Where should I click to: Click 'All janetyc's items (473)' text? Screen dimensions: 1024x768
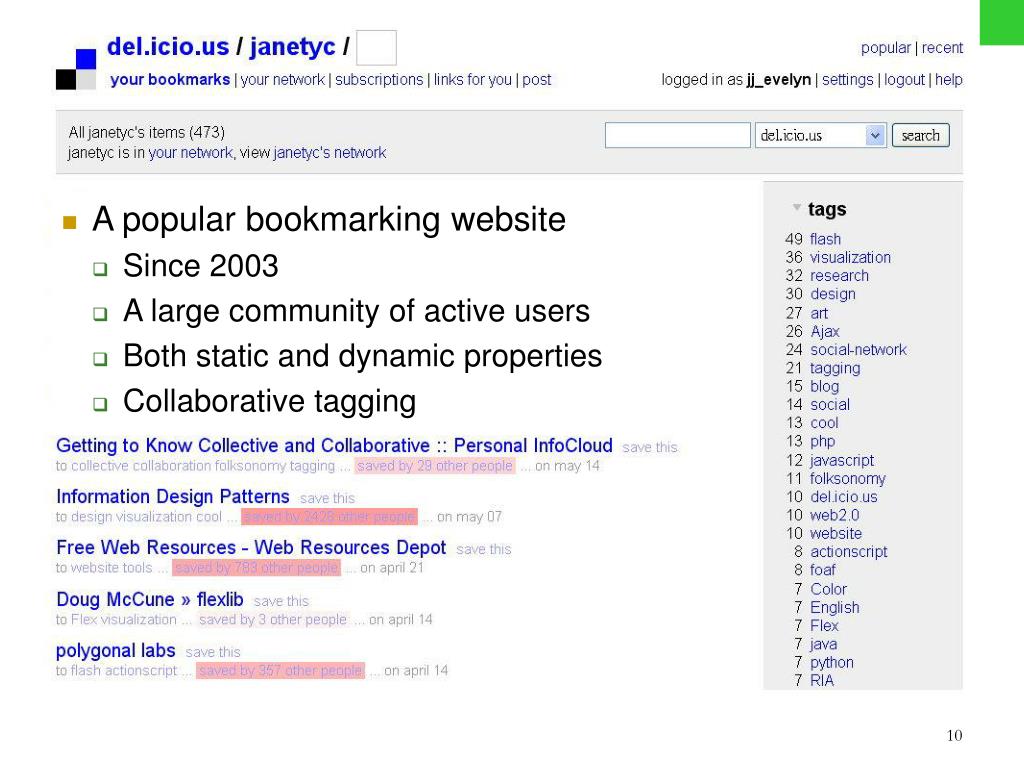pos(146,132)
